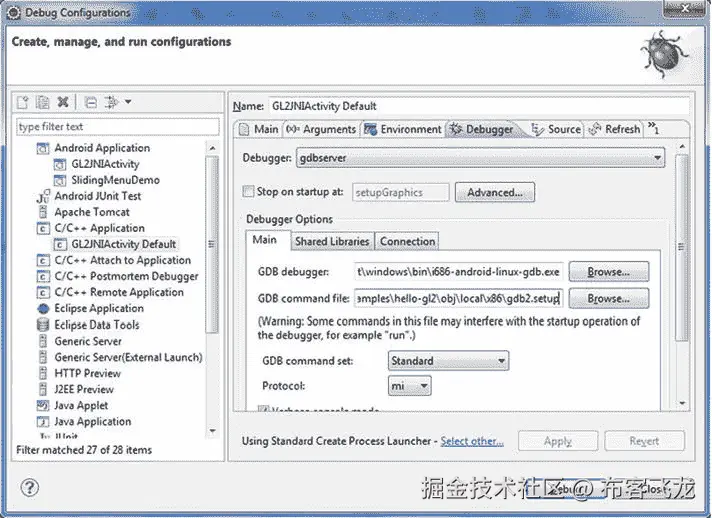Select the Android JUnit Test entry
Screen dimensions: 712x518
click(98, 196)
